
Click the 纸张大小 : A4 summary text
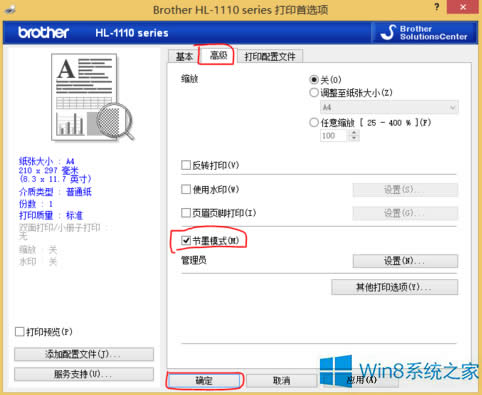point(47,161)
